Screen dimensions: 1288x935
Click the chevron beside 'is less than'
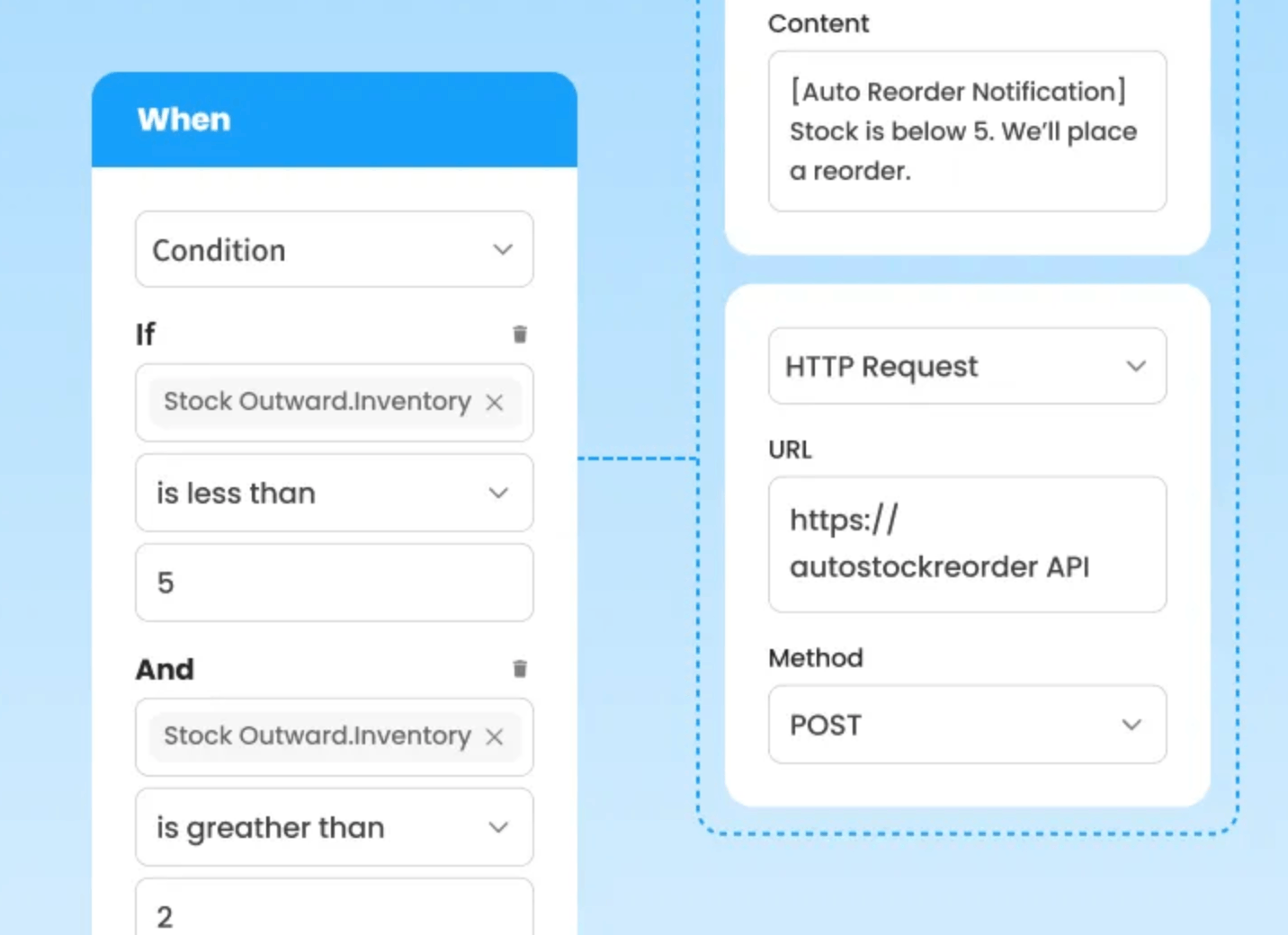pyautogui.click(x=499, y=493)
